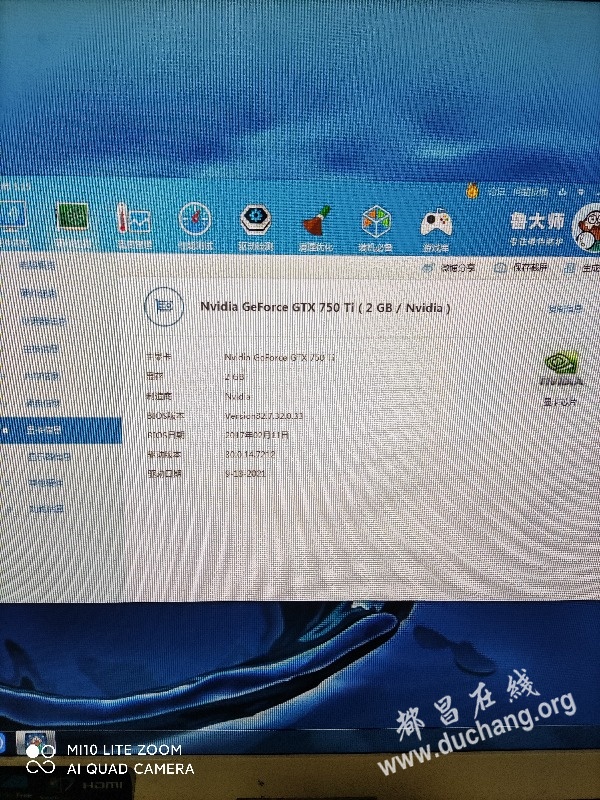The height and width of the screenshot is (800, 600).
Task: Select the highlighted graphics card info sidebar item
Action: tap(61, 431)
